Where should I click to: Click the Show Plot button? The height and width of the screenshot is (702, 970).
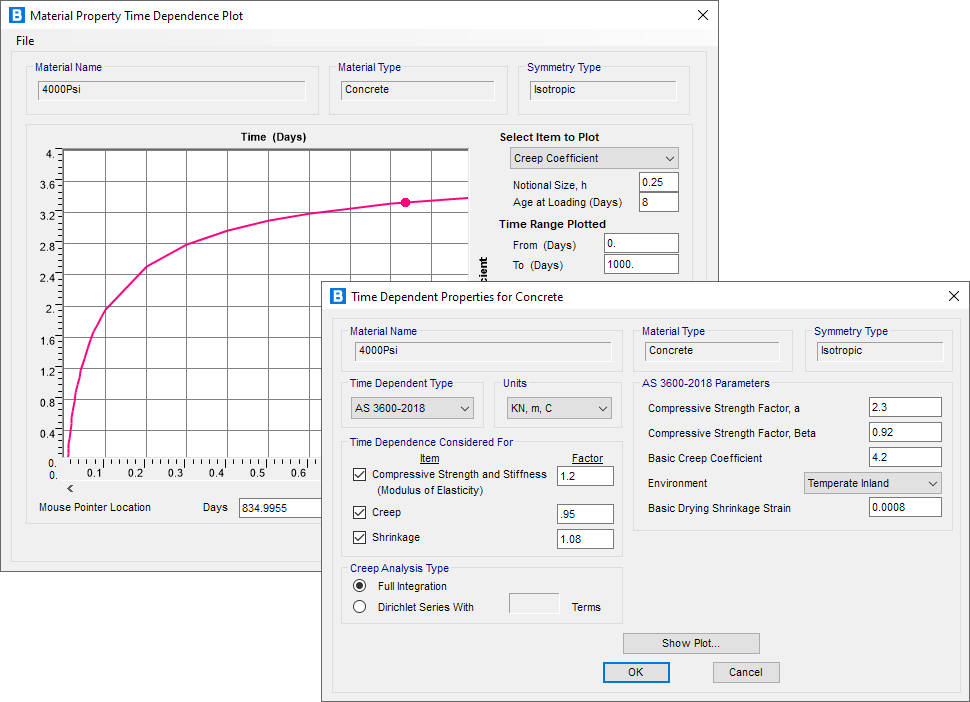point(690,643)
